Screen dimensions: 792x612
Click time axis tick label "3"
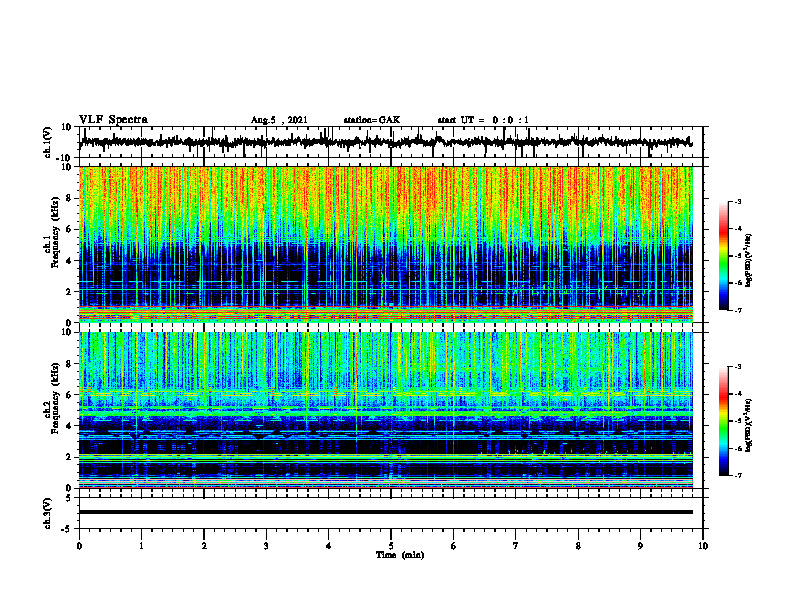pyautogui.click(x=266, y=546)
